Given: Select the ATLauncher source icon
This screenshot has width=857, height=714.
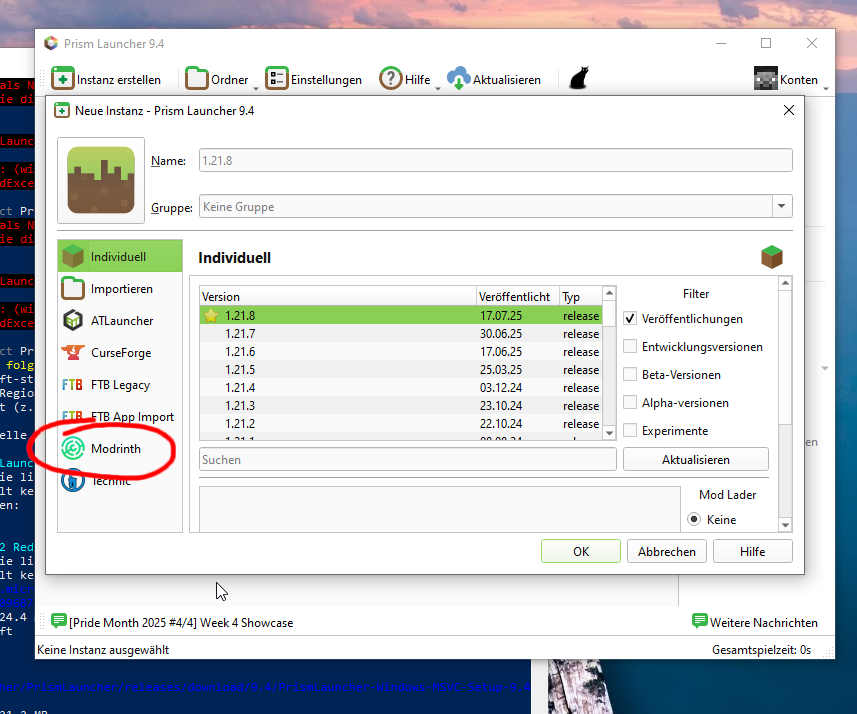Looking at the screenshot, I should click(73, 321).
